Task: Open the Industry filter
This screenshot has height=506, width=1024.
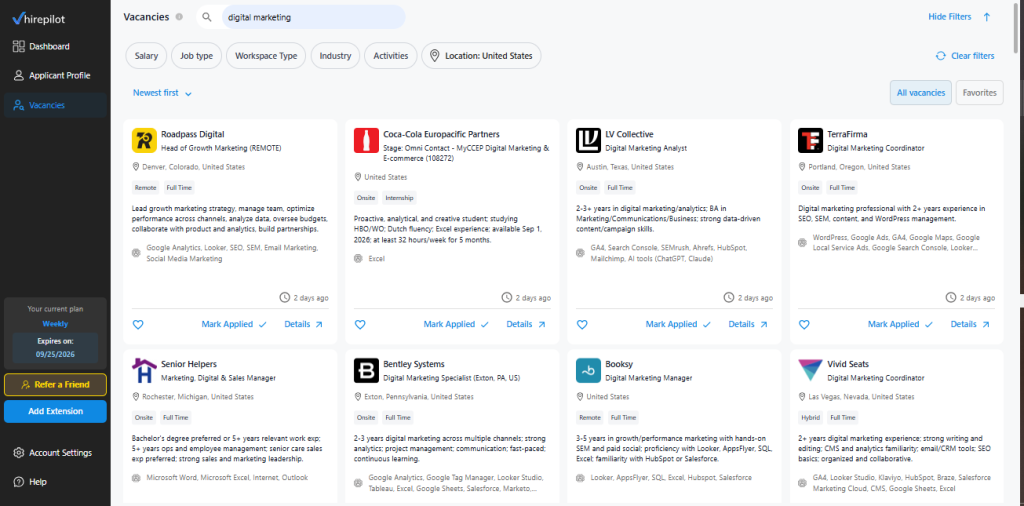Action: (335, 56)
